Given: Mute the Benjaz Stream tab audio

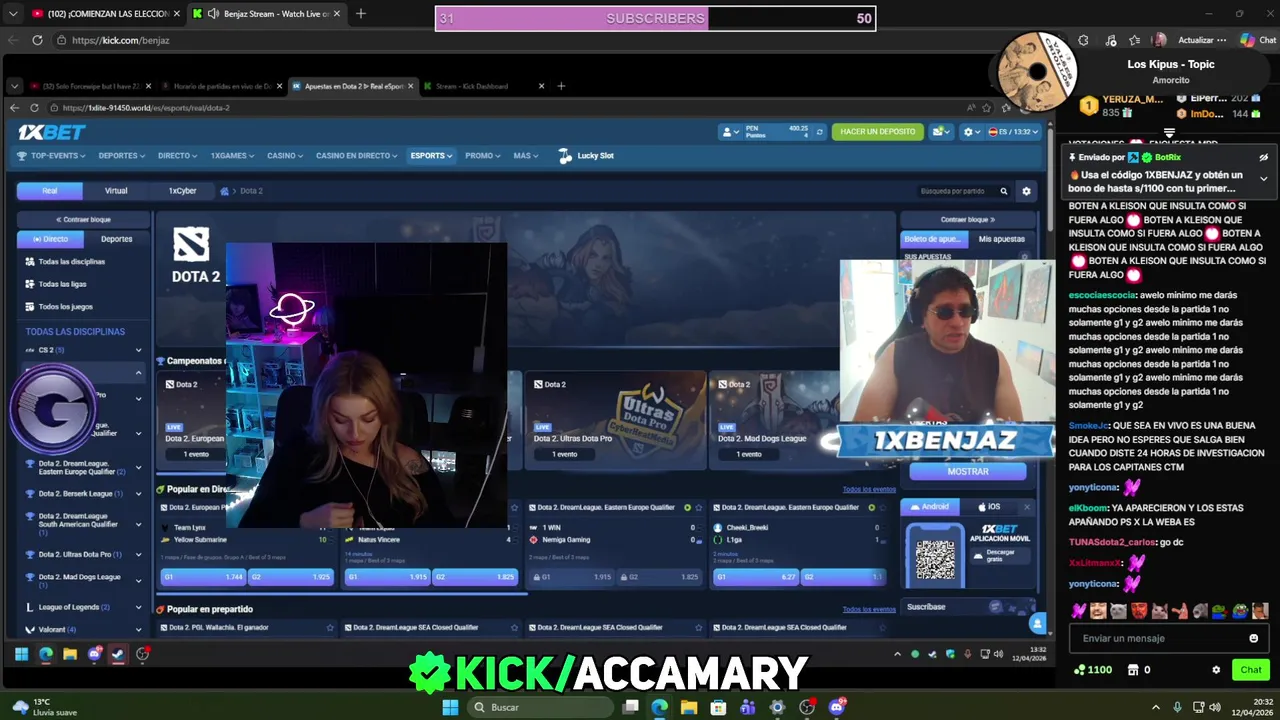Looking at the screenshot, I should (213, 14).
